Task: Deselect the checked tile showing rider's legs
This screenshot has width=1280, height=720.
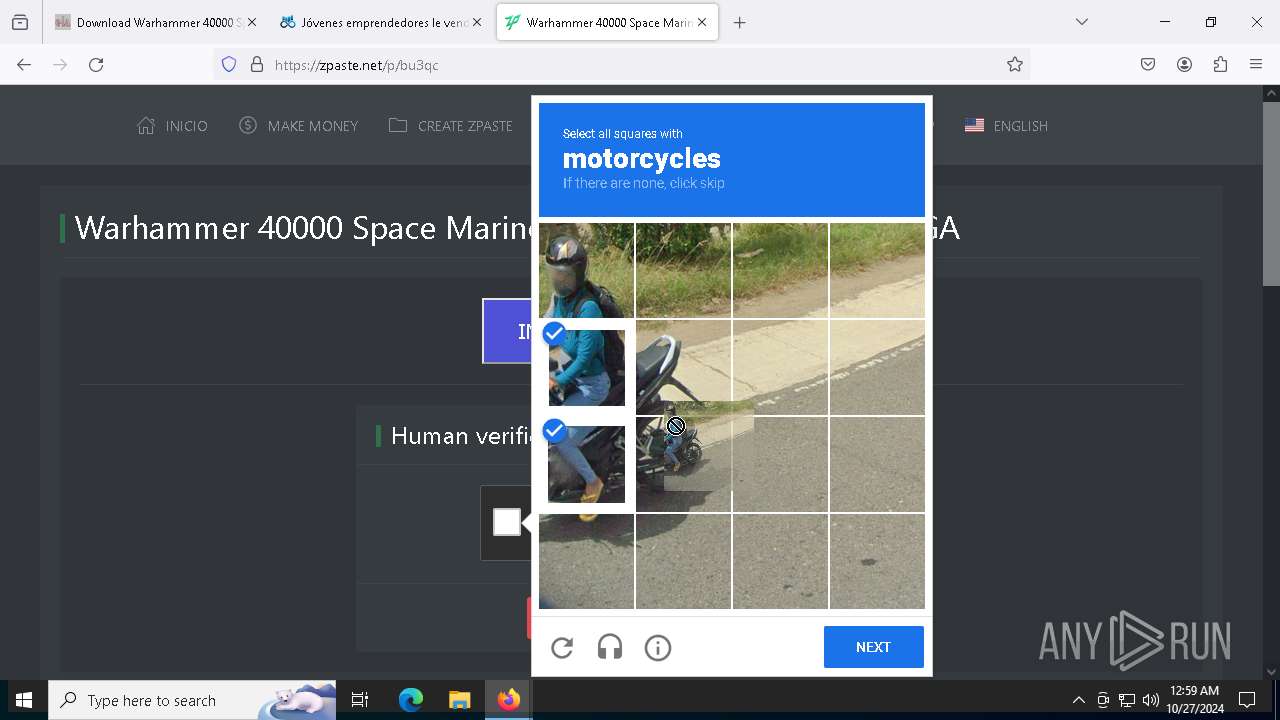Action: (x=587, y=464)
